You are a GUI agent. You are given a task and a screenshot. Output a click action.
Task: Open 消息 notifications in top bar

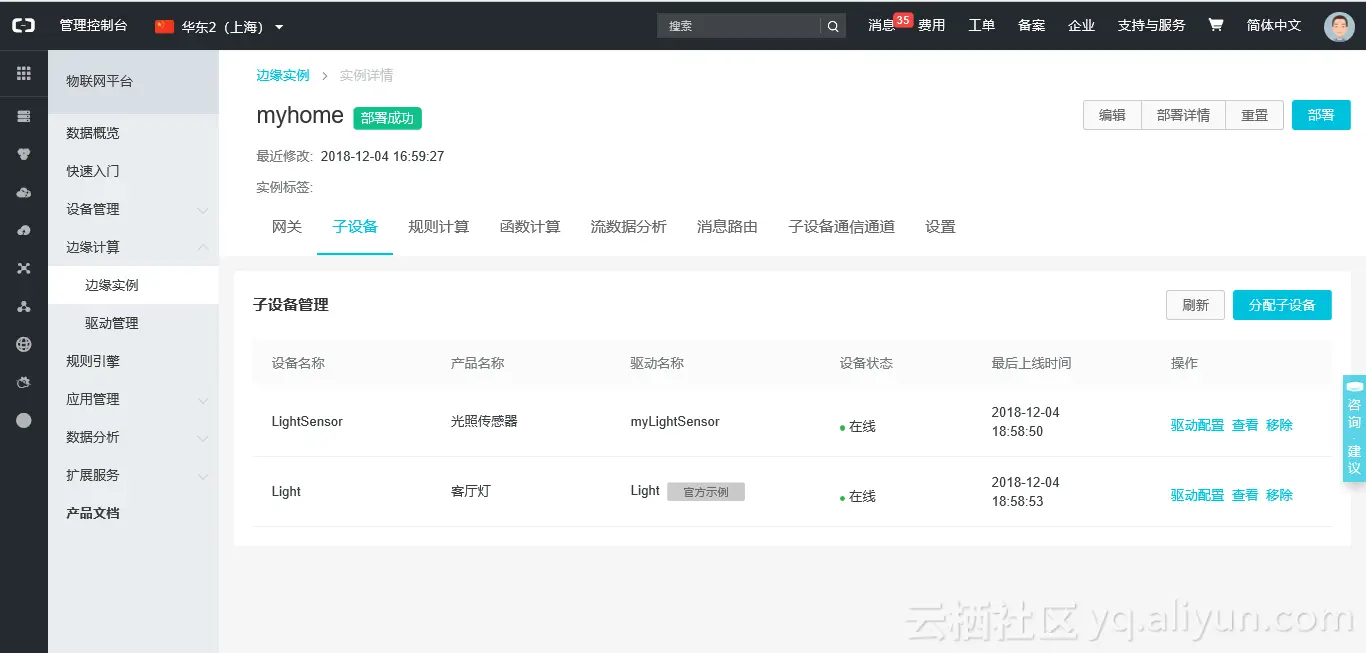pos(881,26)
